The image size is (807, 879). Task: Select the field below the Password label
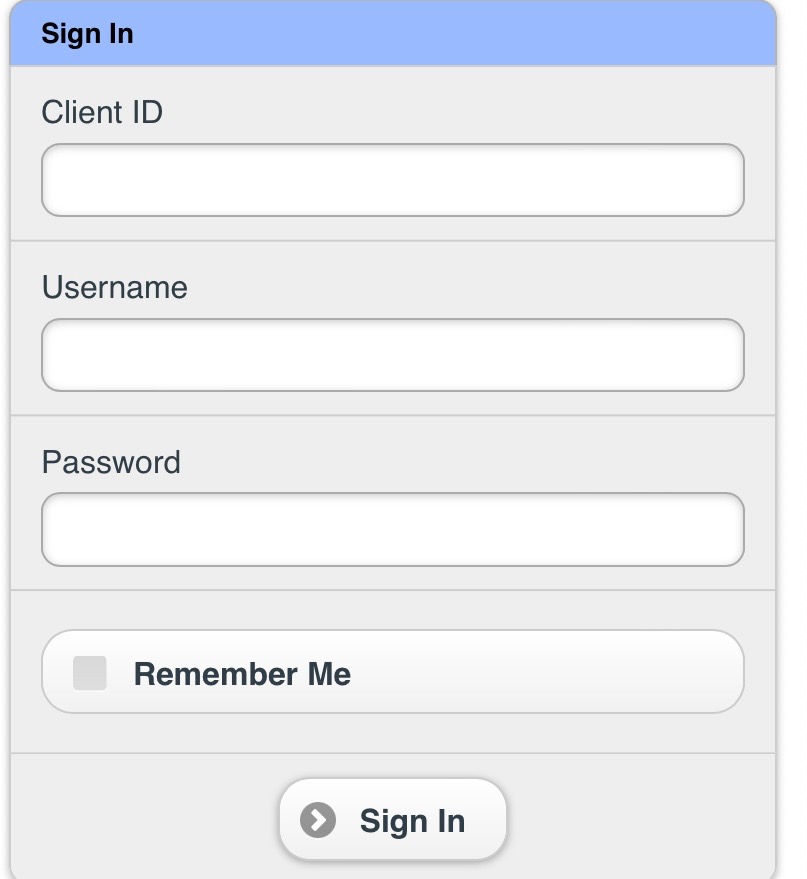[x=393, y=529]
